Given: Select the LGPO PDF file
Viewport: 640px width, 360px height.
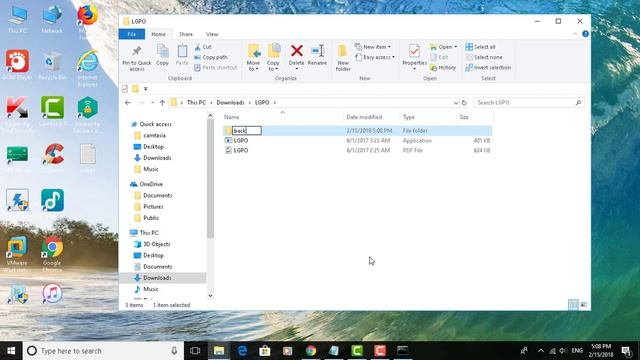Looking at the screenshot, I should 357,150.
